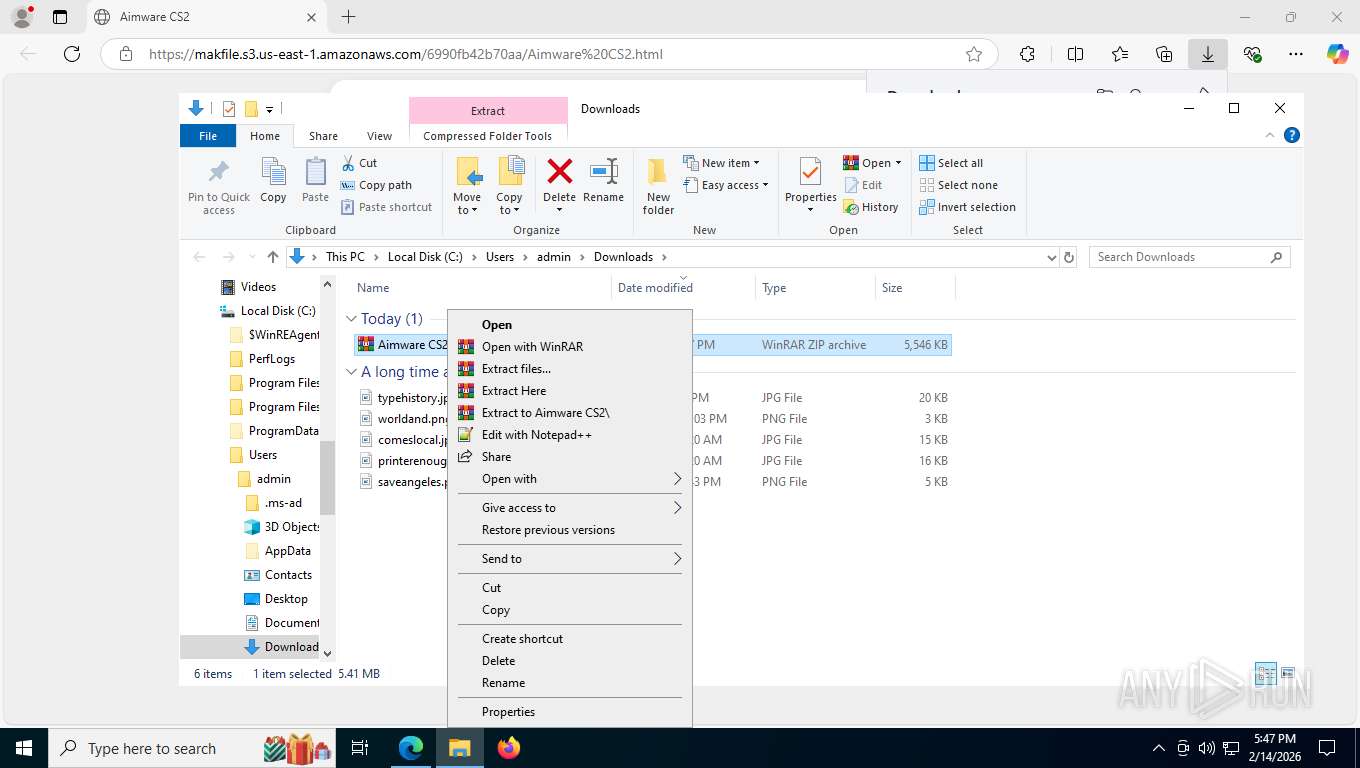Select 3D Objects in navigation tree

tap(282, 526)
